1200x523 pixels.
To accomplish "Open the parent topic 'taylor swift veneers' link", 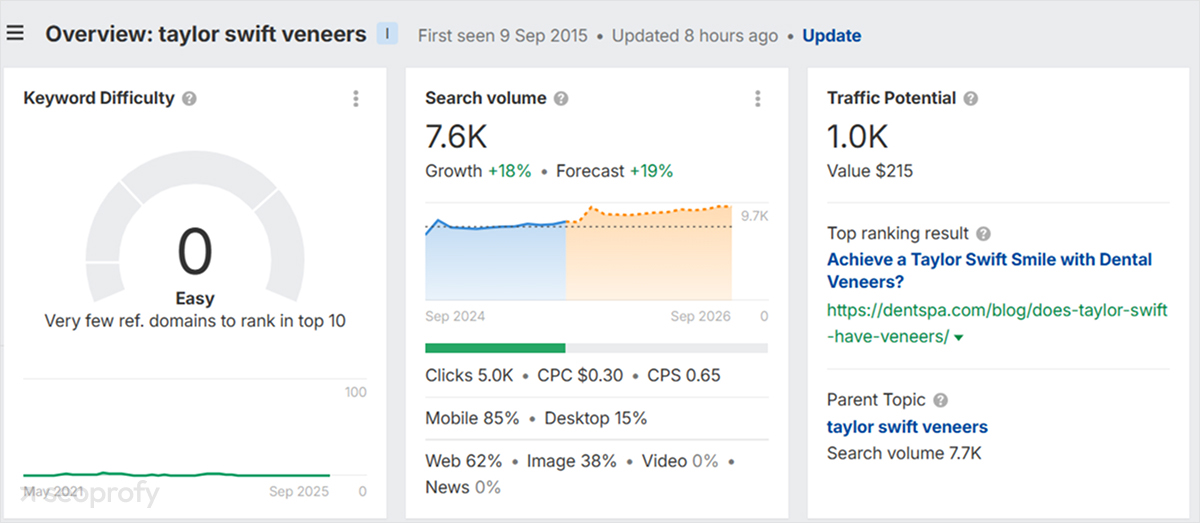I will (x=907, y=427).
